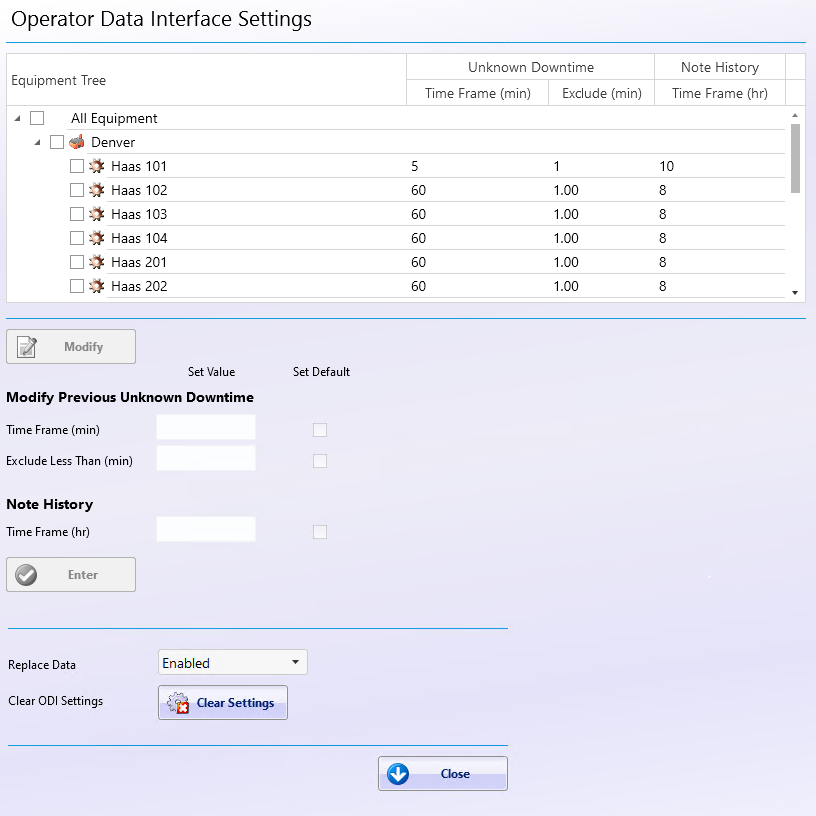Click the checkmark icon on Enter button

[x=26, y=575]
